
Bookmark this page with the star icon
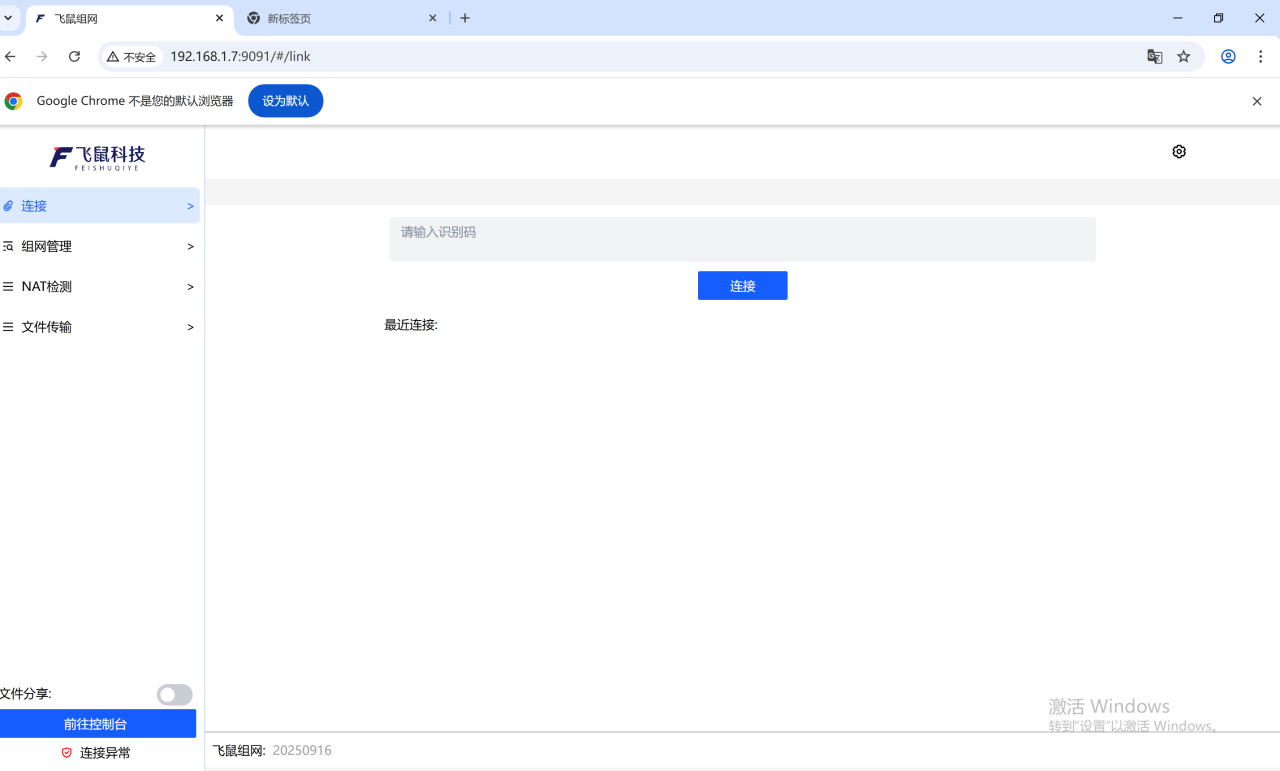click(1184, 57)
